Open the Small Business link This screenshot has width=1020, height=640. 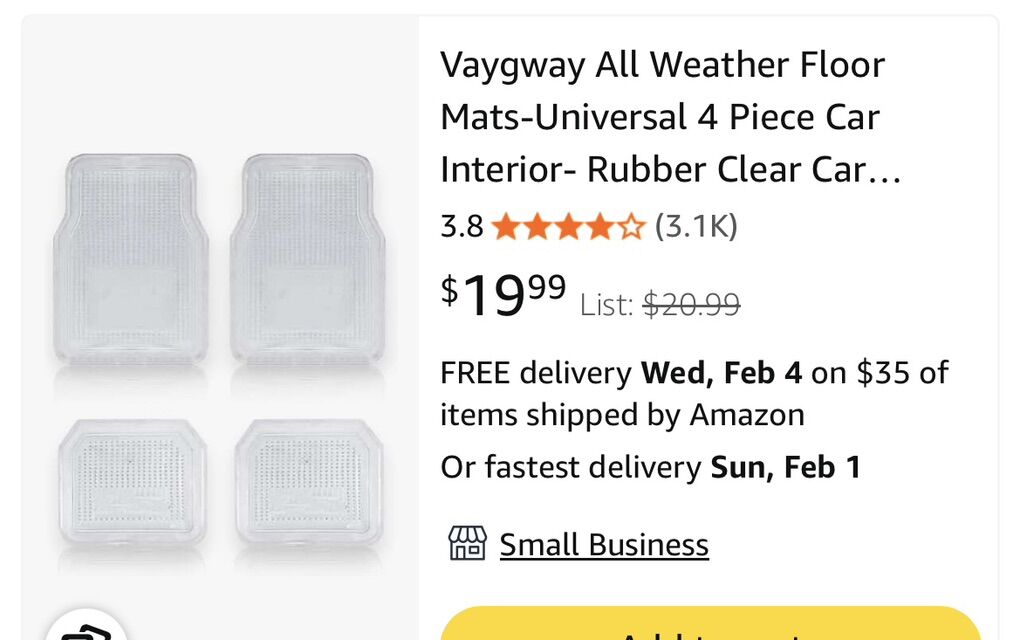pos(604,545)
